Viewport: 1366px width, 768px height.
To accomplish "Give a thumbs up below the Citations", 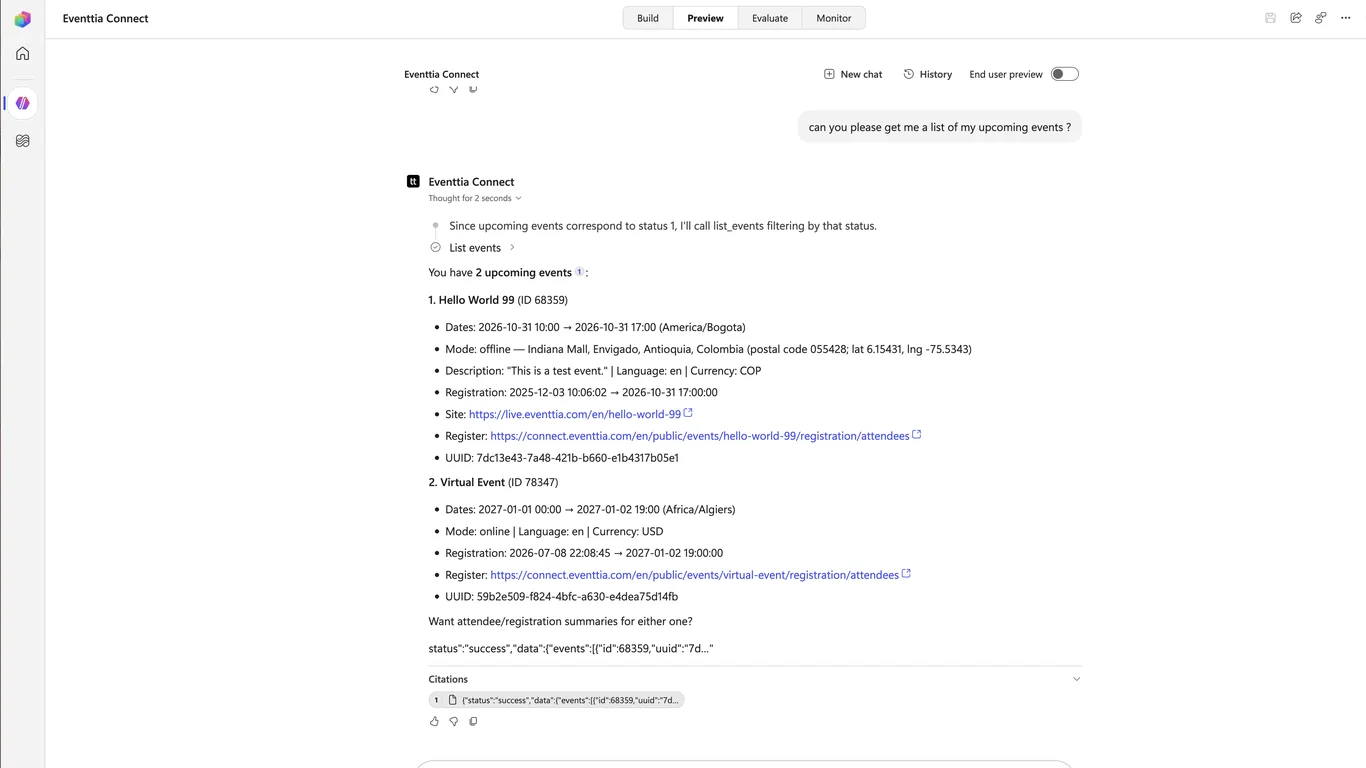I will tap(434, 721).
